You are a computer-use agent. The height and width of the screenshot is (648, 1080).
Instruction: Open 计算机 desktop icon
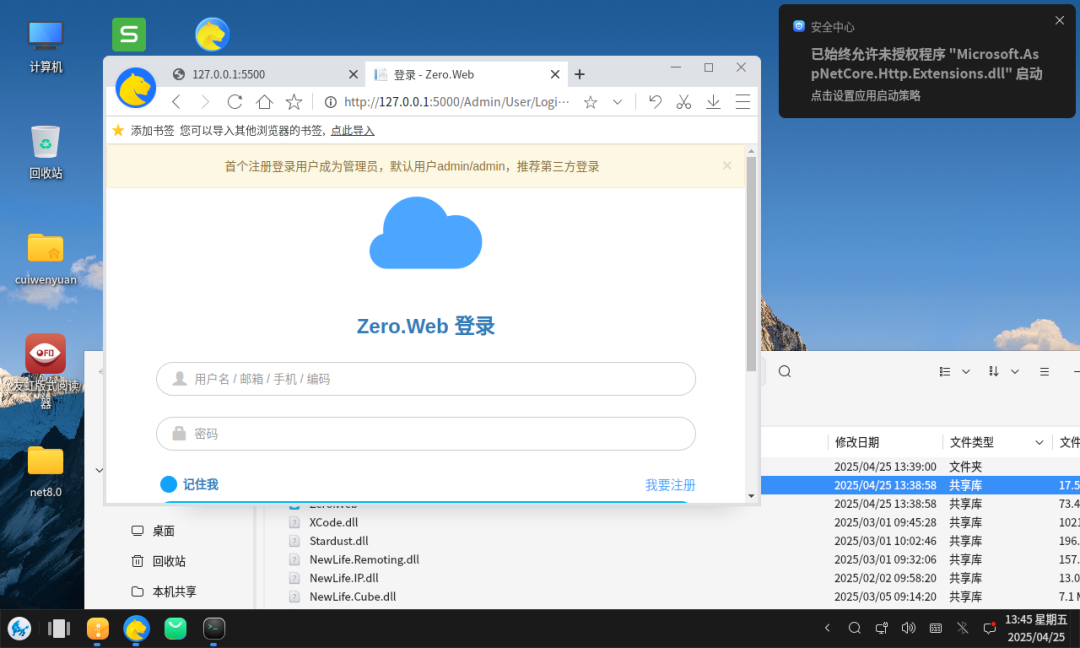(x=45, y=47)
